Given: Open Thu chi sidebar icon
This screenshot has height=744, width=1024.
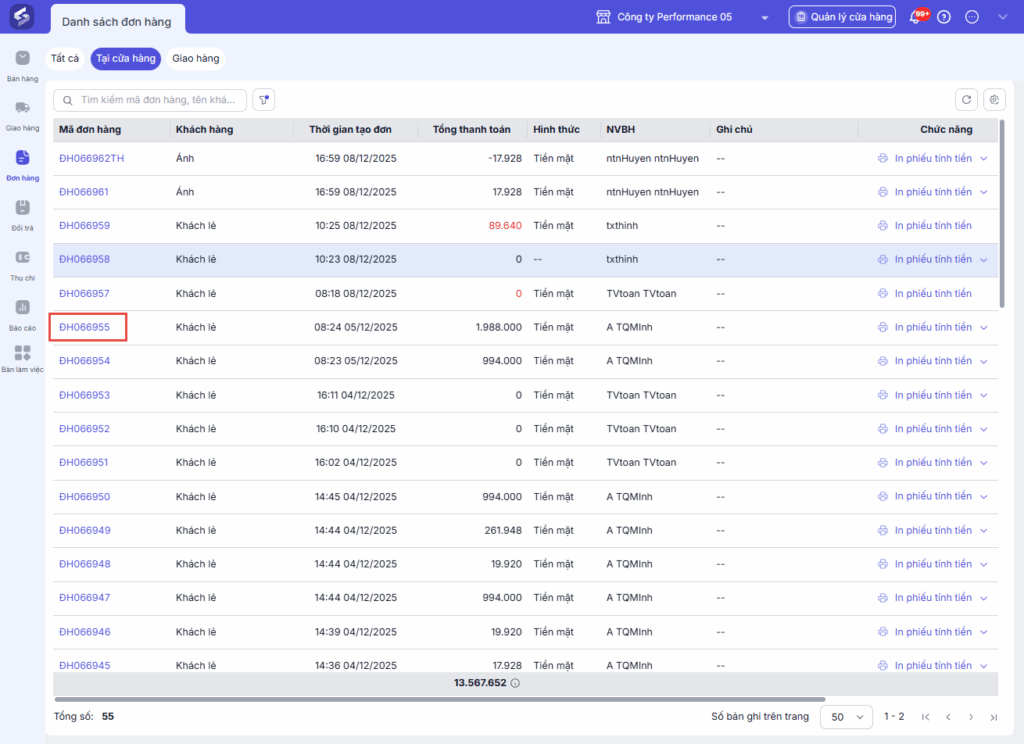Looking at the screenshot, I should click(22, 263).
